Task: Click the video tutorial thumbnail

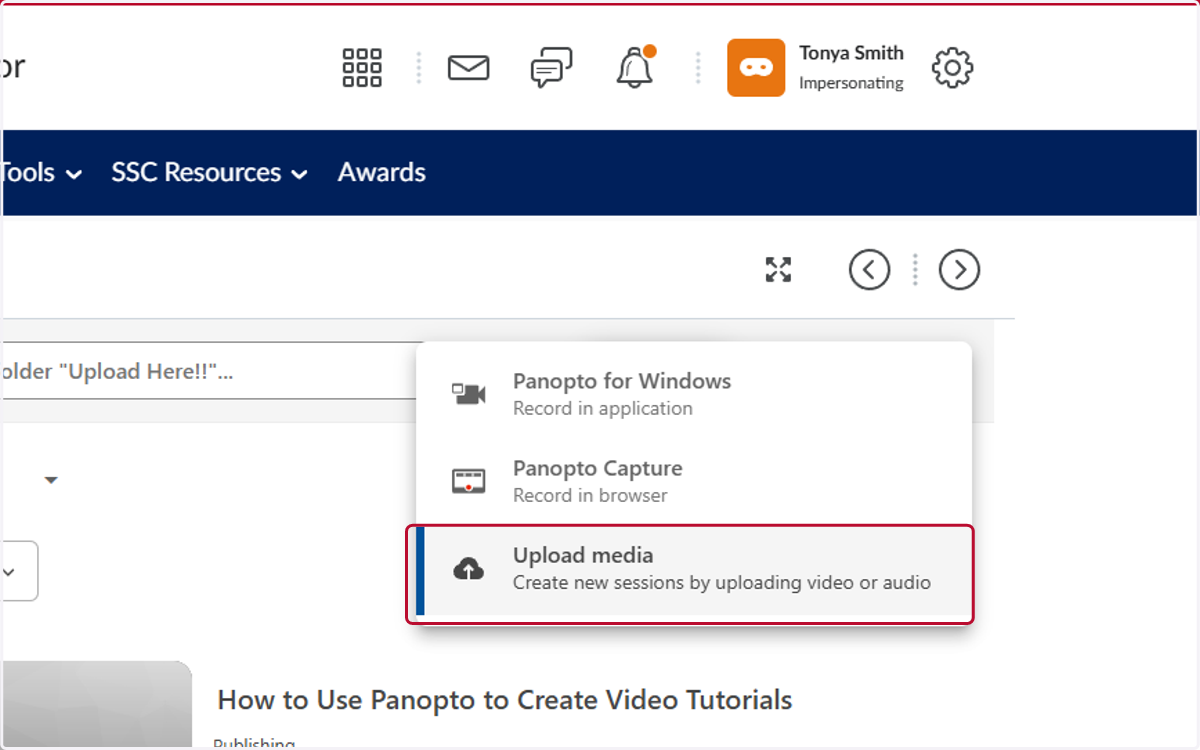Action: pyautogui.click(x=97, y=705)
